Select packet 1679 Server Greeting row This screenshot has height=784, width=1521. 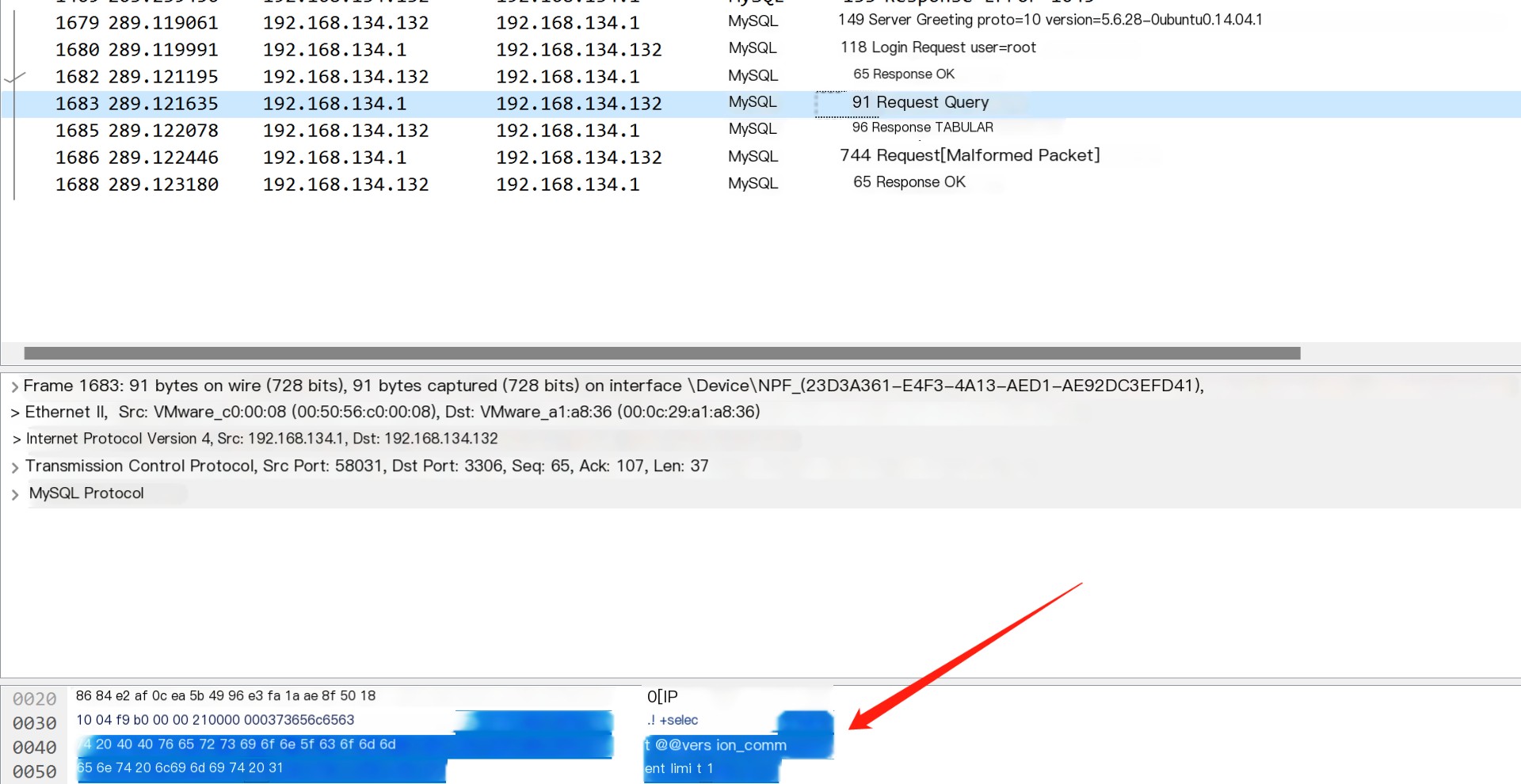click(x=760, y=22)
